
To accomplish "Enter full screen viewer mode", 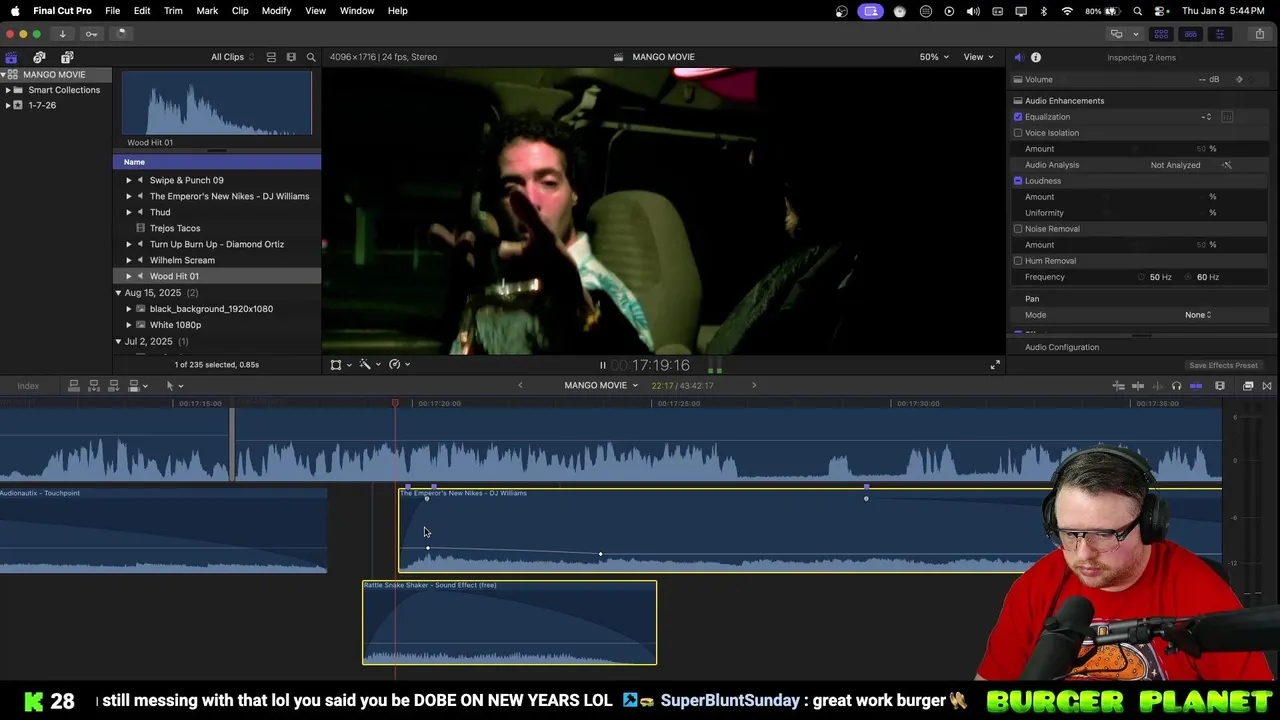I will [995, 365].
